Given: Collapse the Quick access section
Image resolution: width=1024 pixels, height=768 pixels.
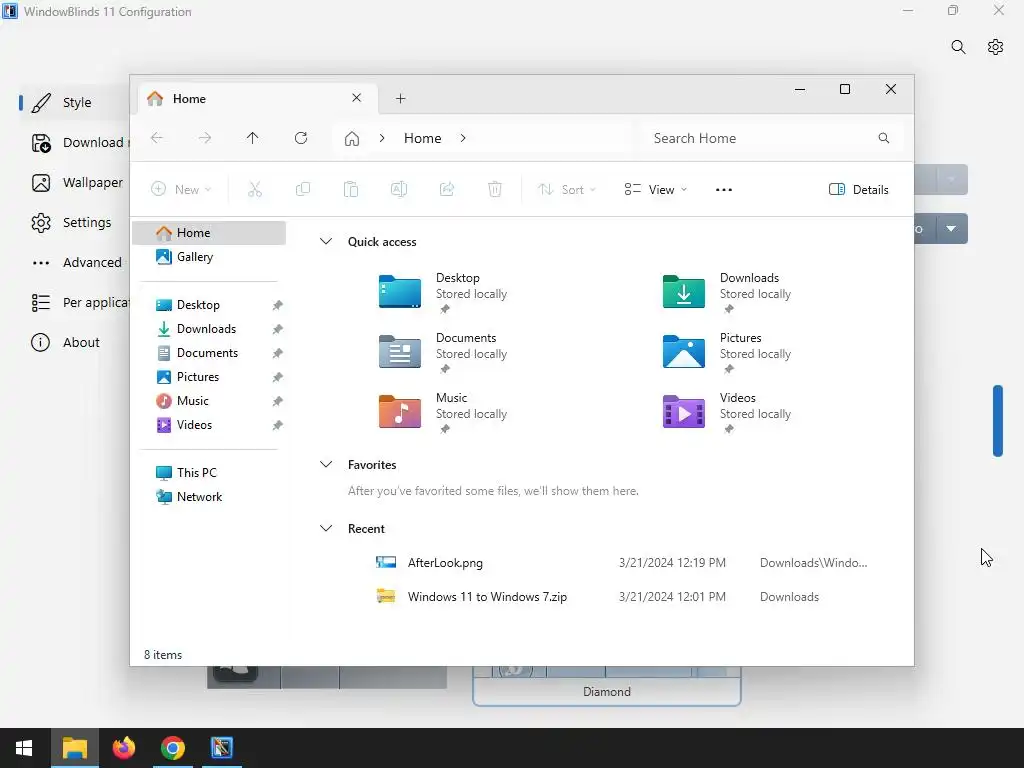Looking at the screenshot, I should (x=326, y=242).
